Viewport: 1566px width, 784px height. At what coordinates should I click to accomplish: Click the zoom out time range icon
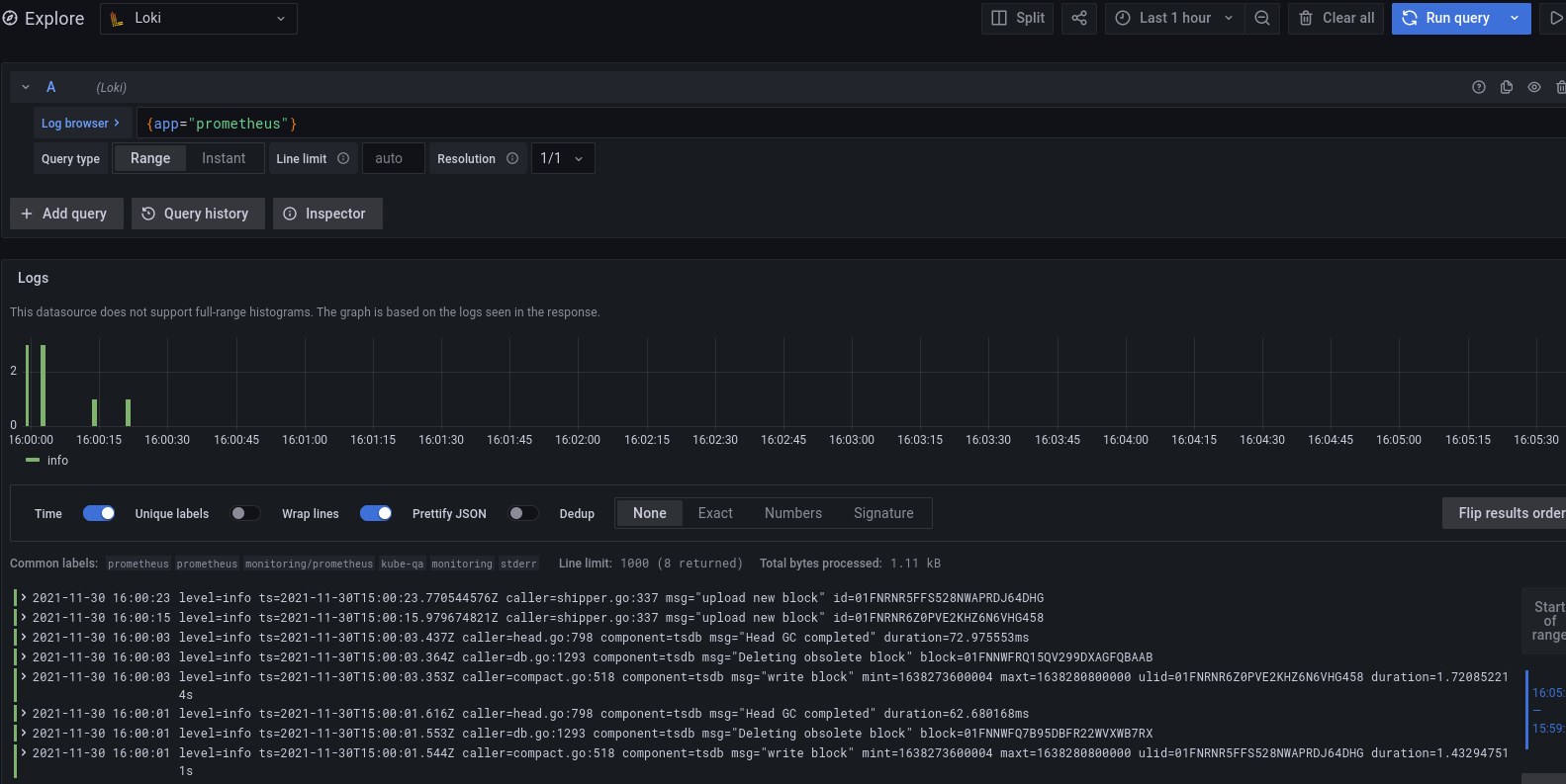(x=1262, y=18)
